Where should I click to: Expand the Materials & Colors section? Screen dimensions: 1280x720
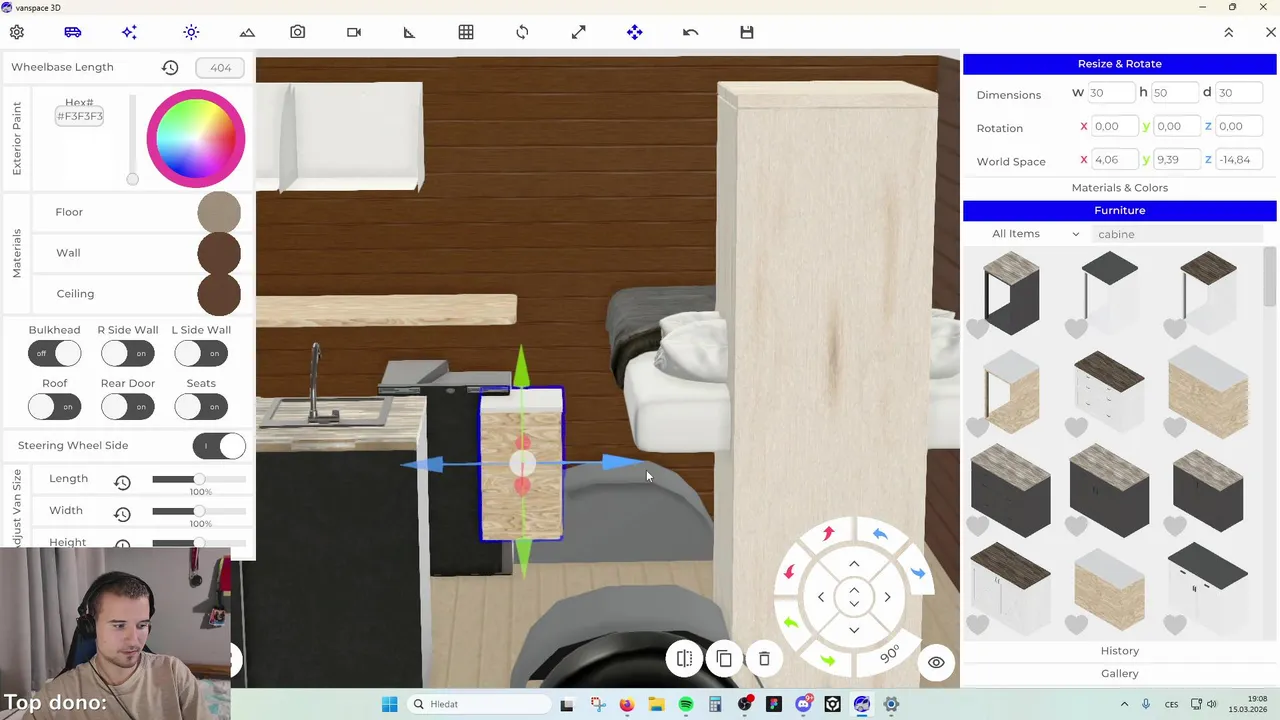click(x=1120, y=188)
